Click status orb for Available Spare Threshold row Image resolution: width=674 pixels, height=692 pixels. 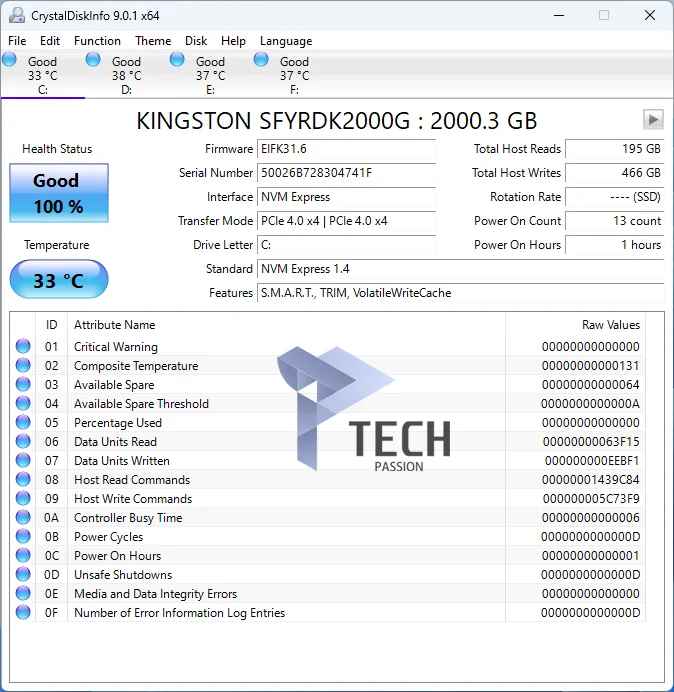pyautogui.click(x=23, y=403)
